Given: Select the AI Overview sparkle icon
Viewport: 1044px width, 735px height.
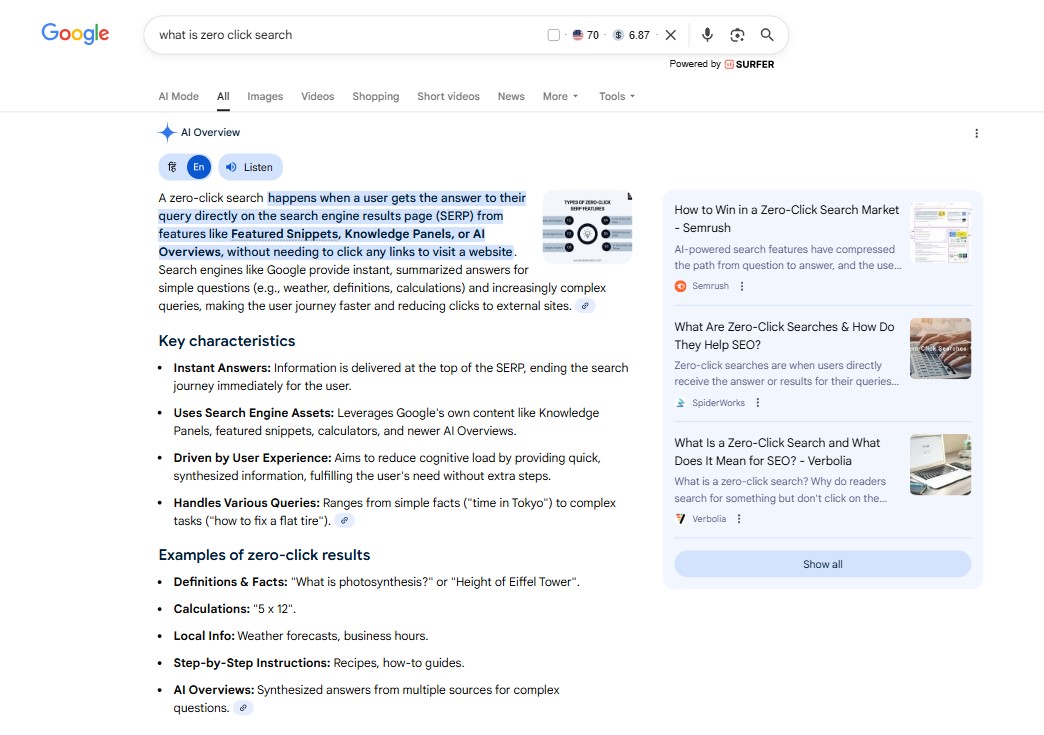Looking at the screenshot, I should point(165,131).
